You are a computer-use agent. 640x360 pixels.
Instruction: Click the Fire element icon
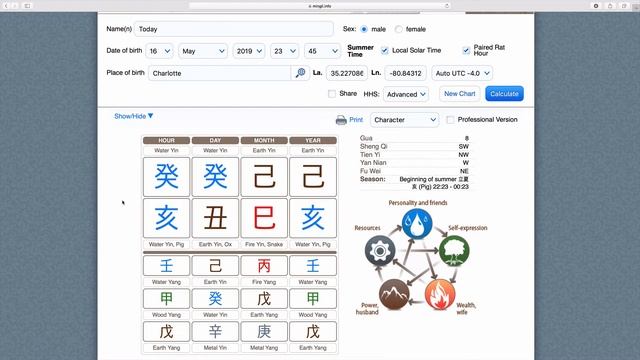[x=440, y=295]
